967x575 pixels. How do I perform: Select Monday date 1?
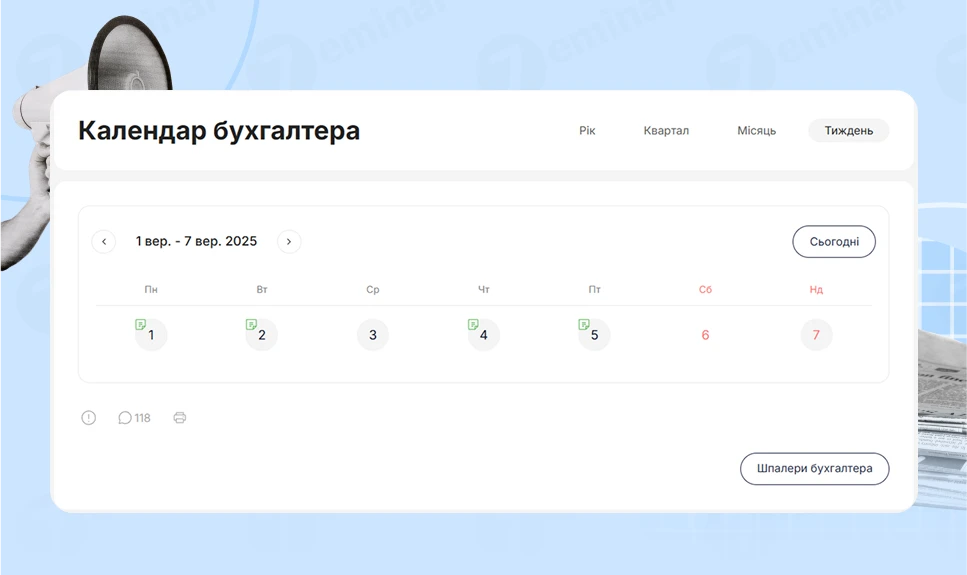[151, 335]
